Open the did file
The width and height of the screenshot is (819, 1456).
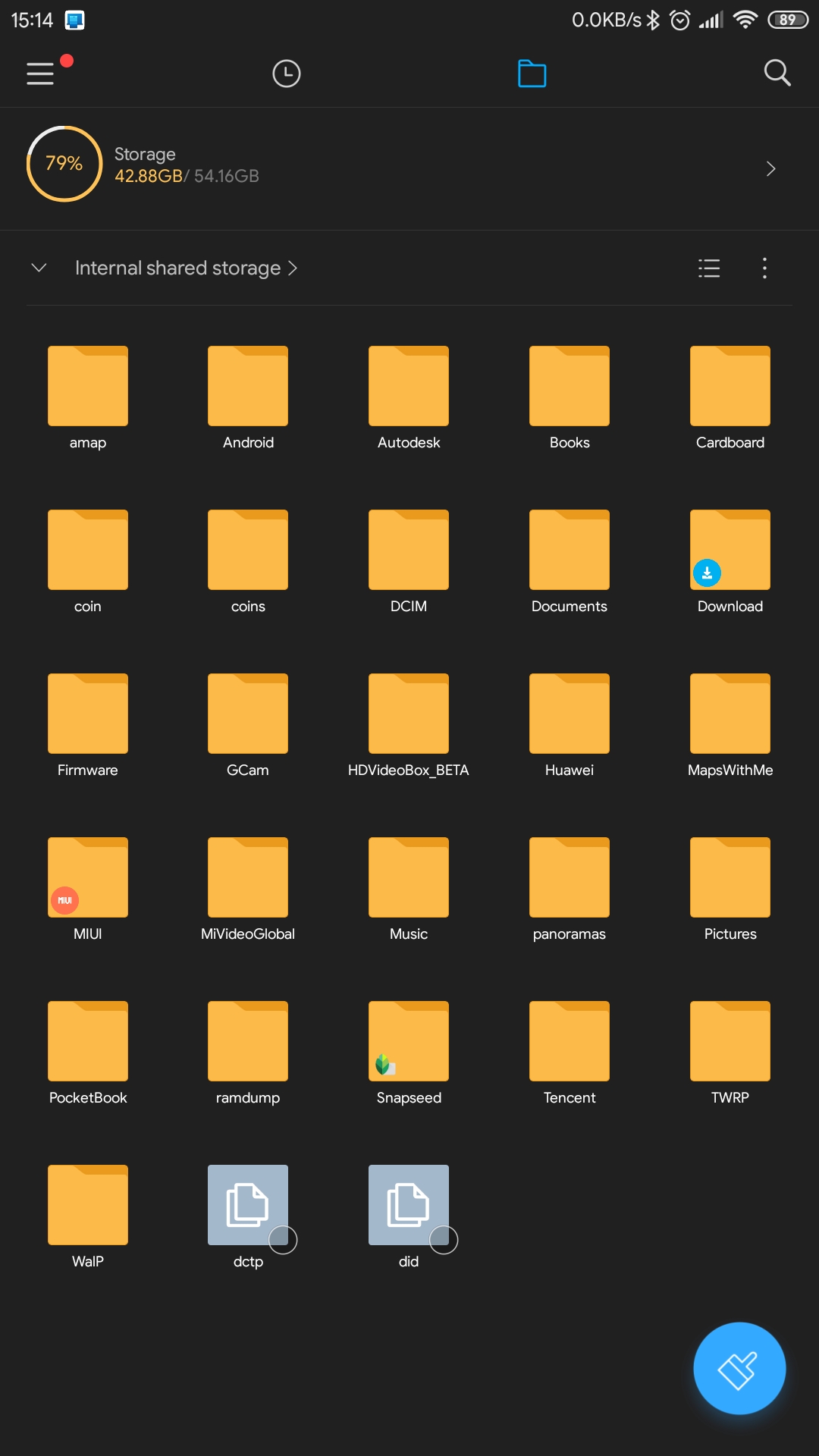409,1217
